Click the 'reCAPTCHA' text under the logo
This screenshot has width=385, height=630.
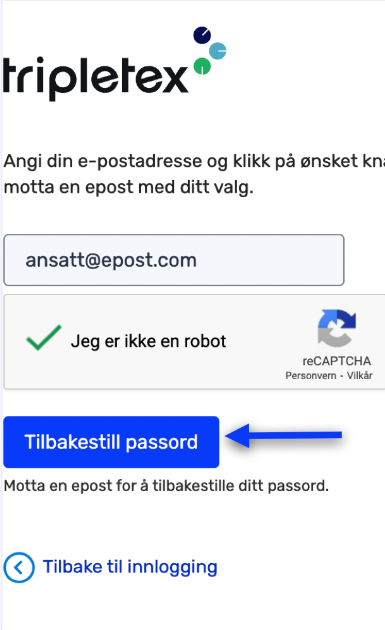pos(337,361)
